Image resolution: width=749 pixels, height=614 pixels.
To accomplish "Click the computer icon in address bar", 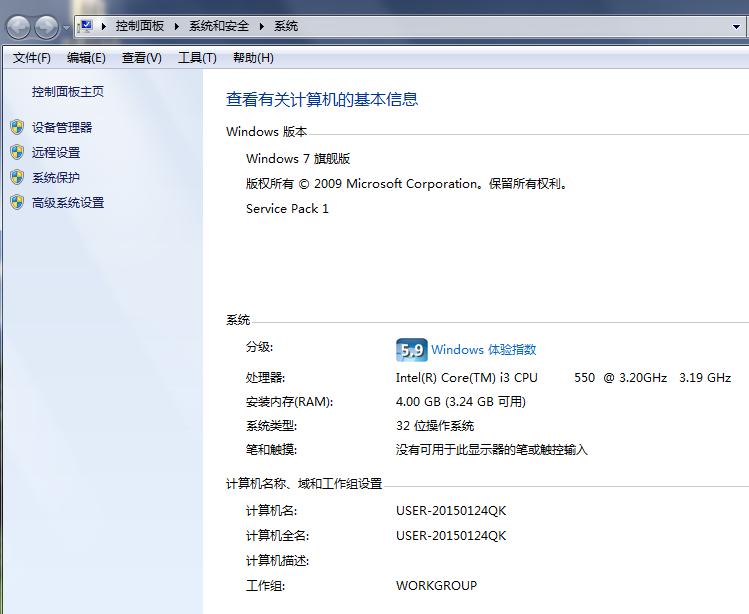I will tap(86, 26).
